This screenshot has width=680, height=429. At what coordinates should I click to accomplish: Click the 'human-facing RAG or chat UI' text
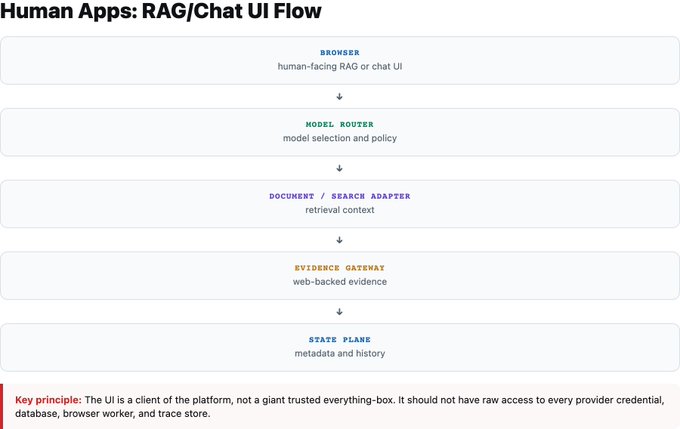340,66
